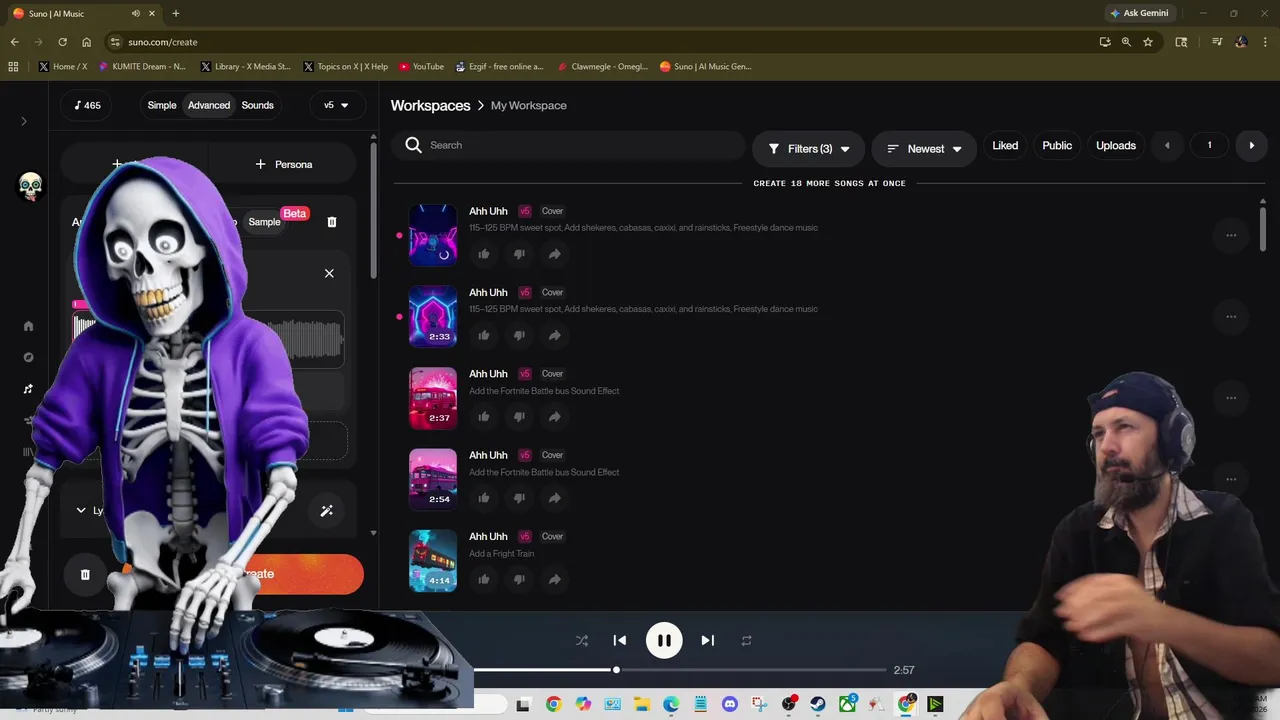This screenshot has width=1280, height=720.
Task: Open more options for first Ahh Uhh song
Action: click(1231, 236)
